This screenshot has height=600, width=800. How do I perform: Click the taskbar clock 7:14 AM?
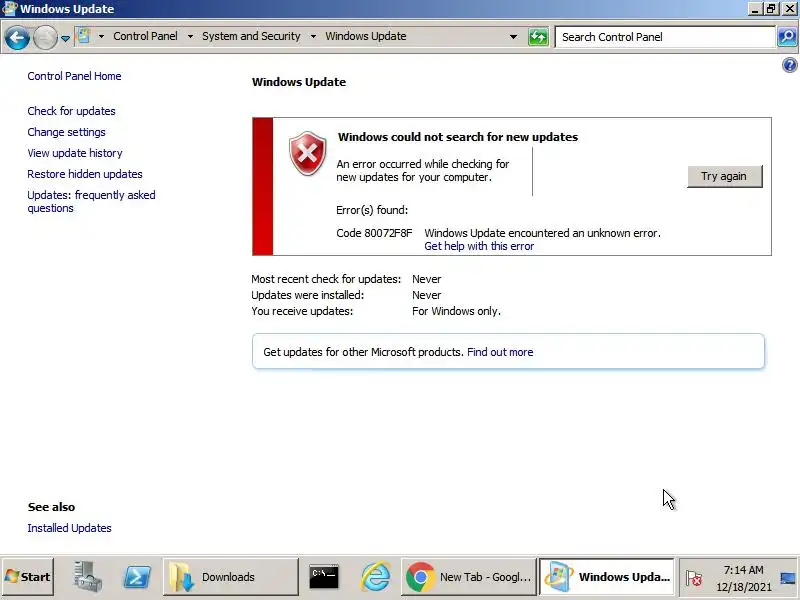[x=743, y=570]
